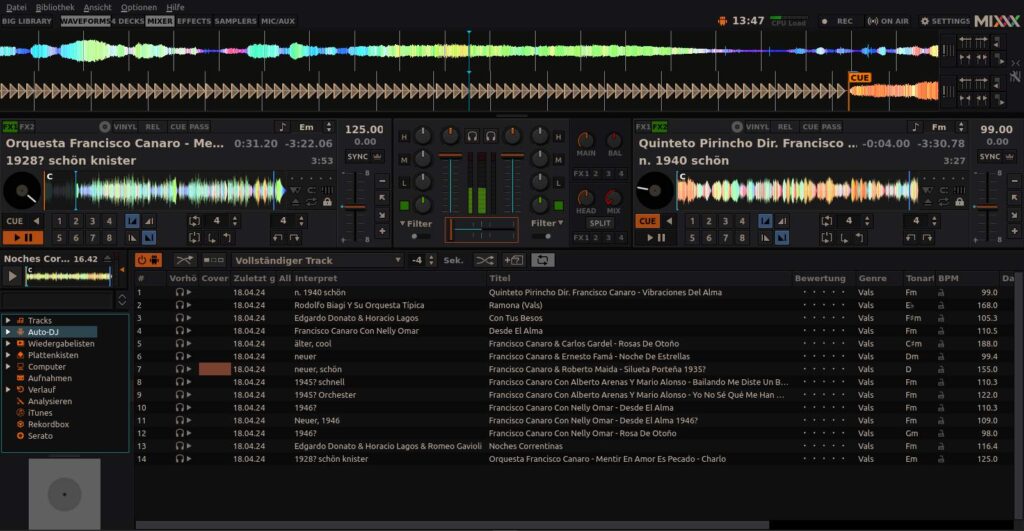The height and width of the screenshot is (531, 1024).
Task: Click right deck keylock music note icon
Action: tap(916, 127)
